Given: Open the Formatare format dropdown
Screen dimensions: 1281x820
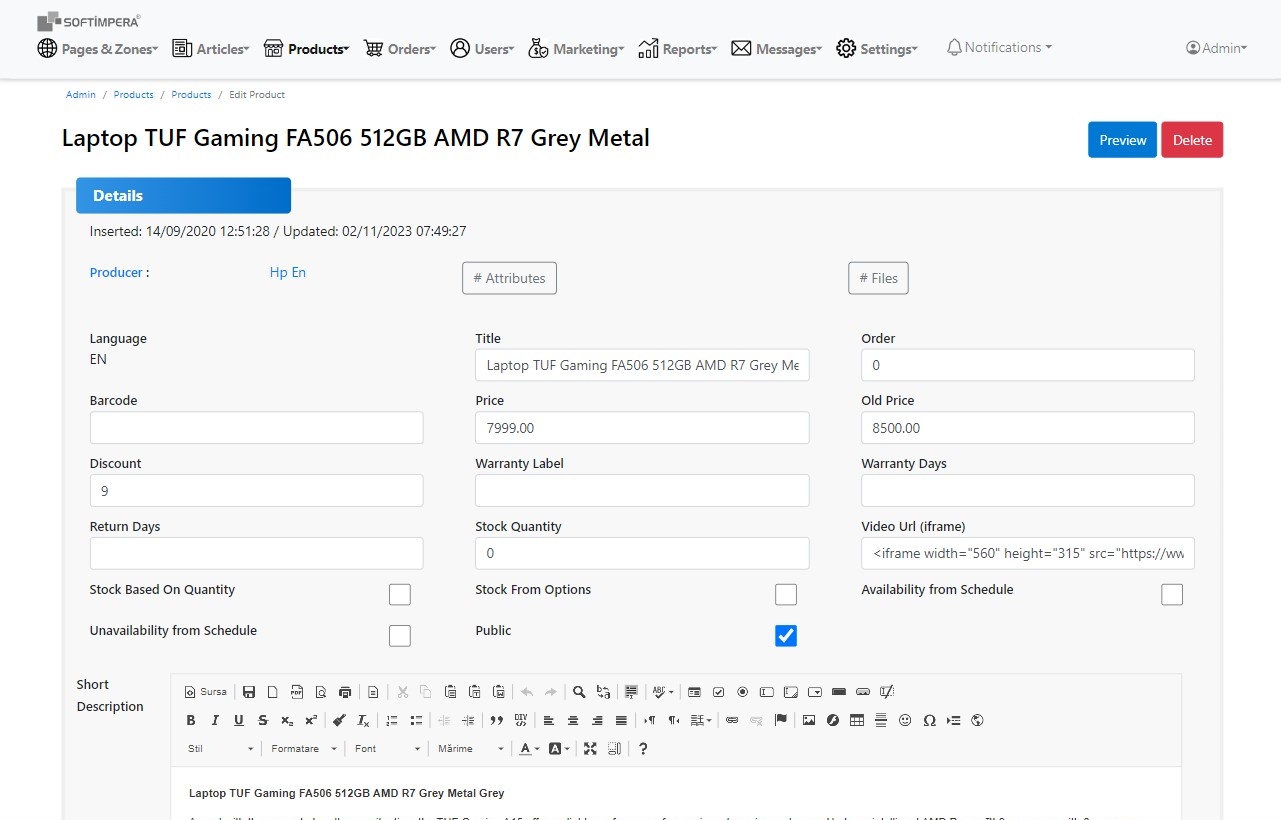Looking at the screenshot, I should [x=303, y=748].
